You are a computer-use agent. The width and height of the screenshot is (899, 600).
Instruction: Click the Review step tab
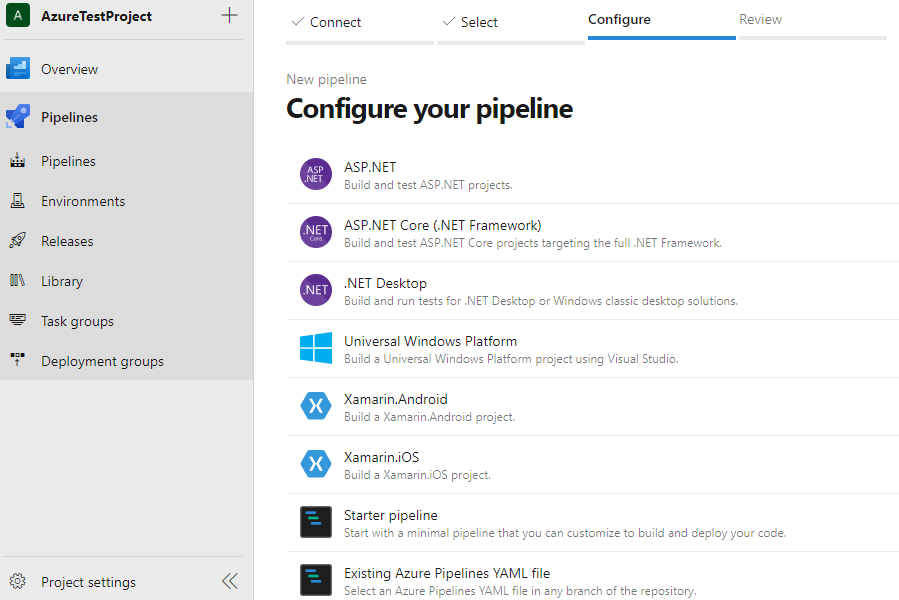tap(812, 20)
